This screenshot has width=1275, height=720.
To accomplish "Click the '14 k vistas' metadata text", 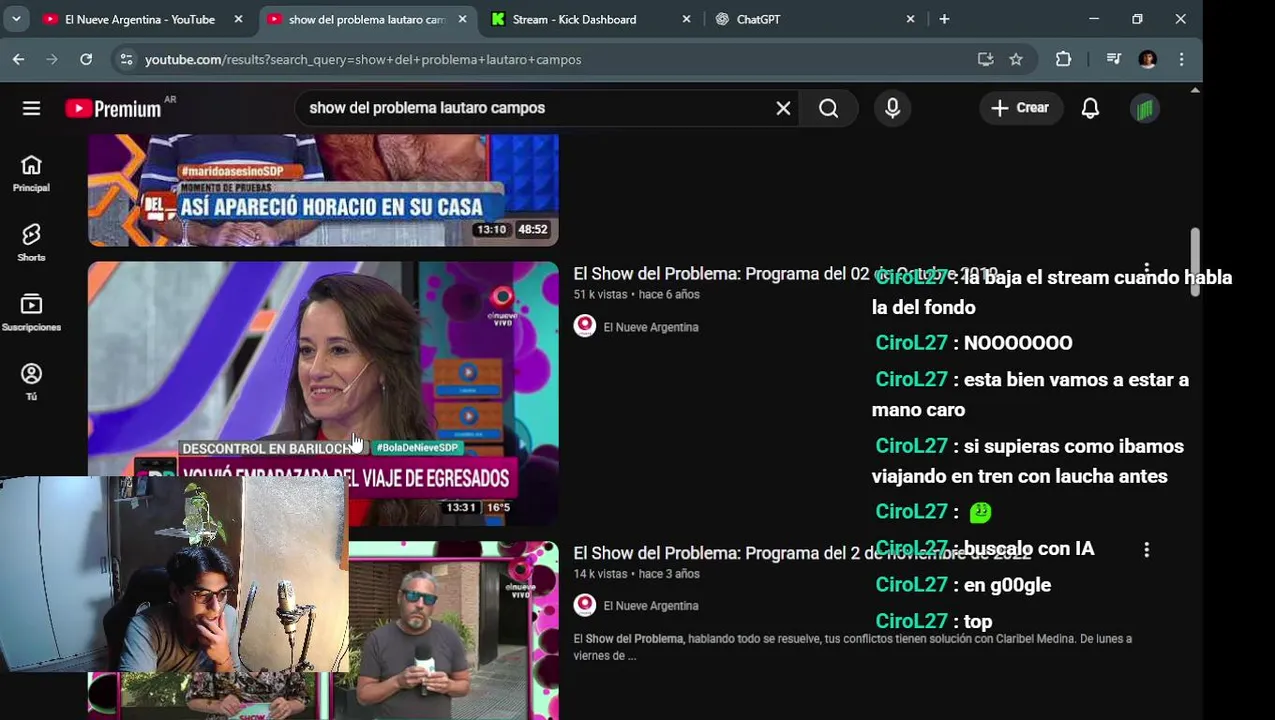I will pos(600,574).
